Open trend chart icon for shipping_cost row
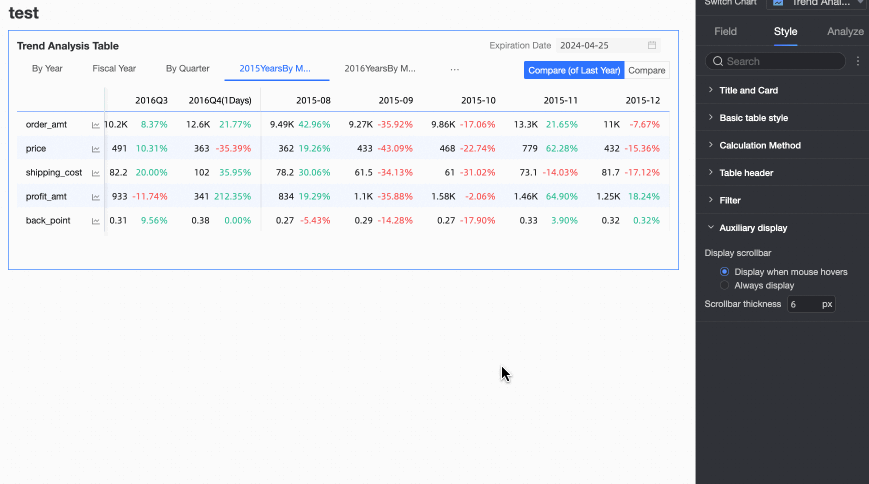 point(95,173)
